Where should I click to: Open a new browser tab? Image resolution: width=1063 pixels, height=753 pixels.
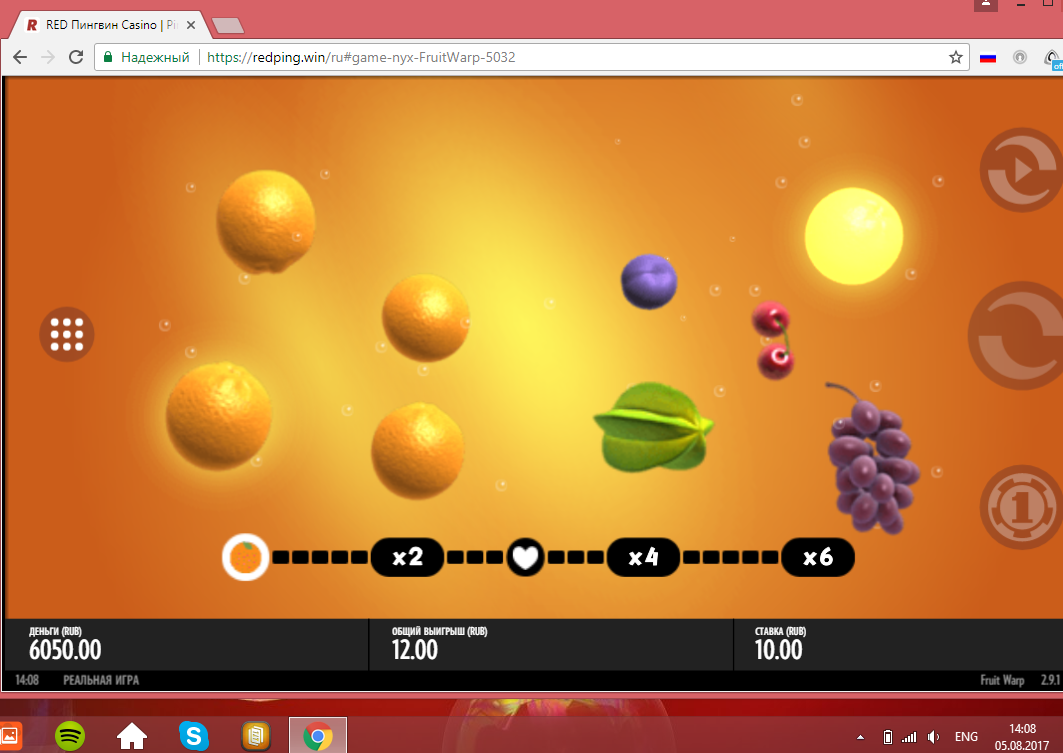[228, 26]
